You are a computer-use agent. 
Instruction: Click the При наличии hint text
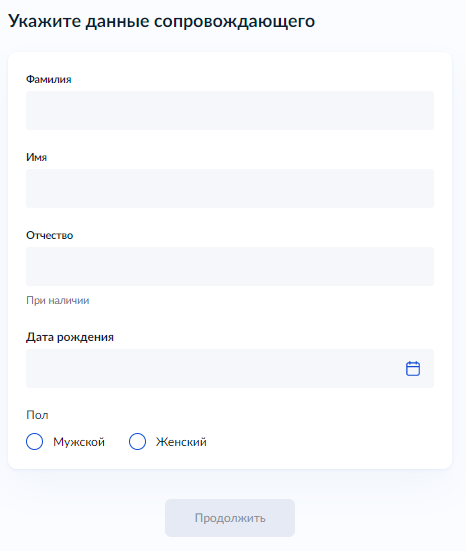coord(58,300)
